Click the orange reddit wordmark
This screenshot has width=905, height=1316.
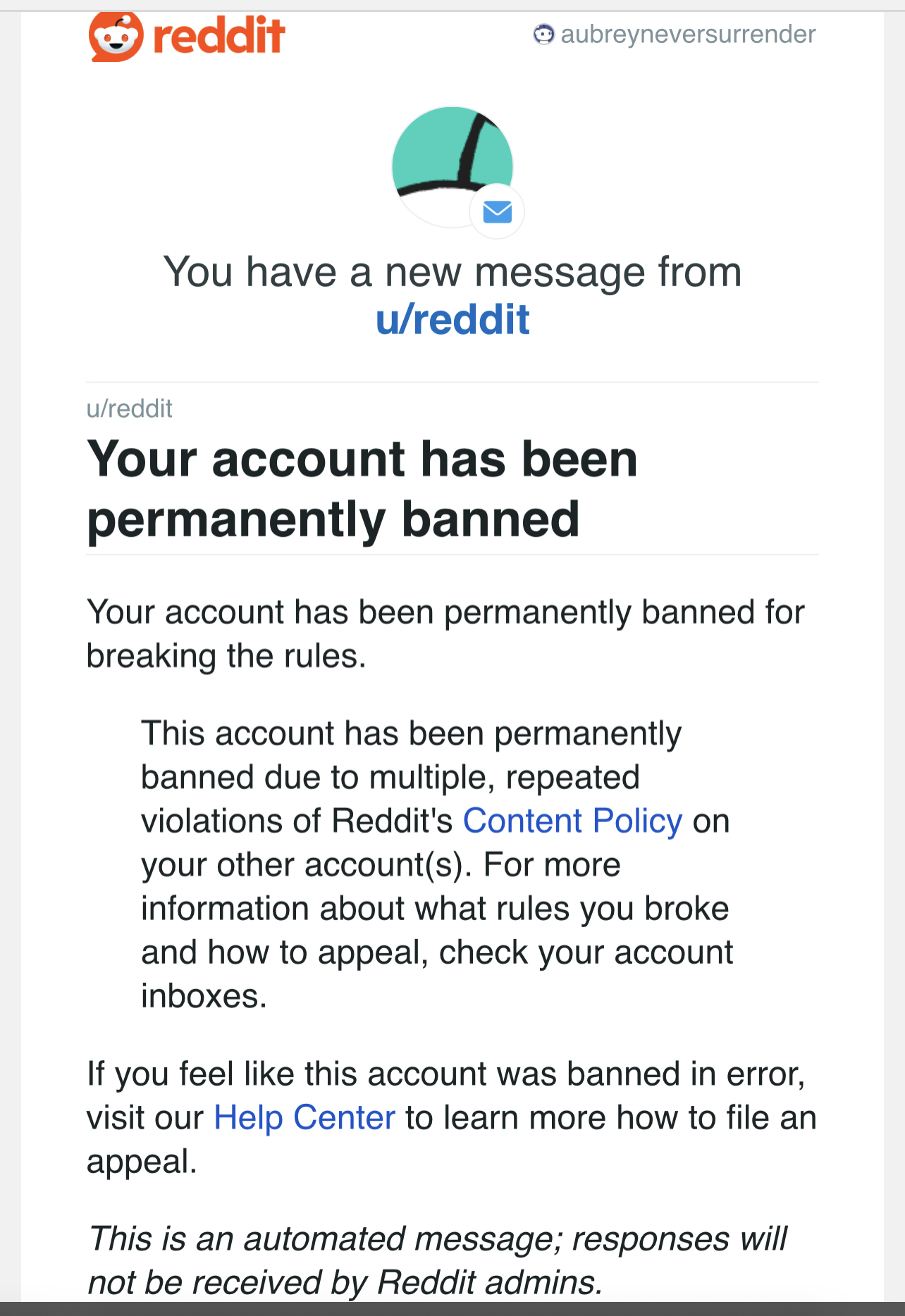(x=219, y=37)
